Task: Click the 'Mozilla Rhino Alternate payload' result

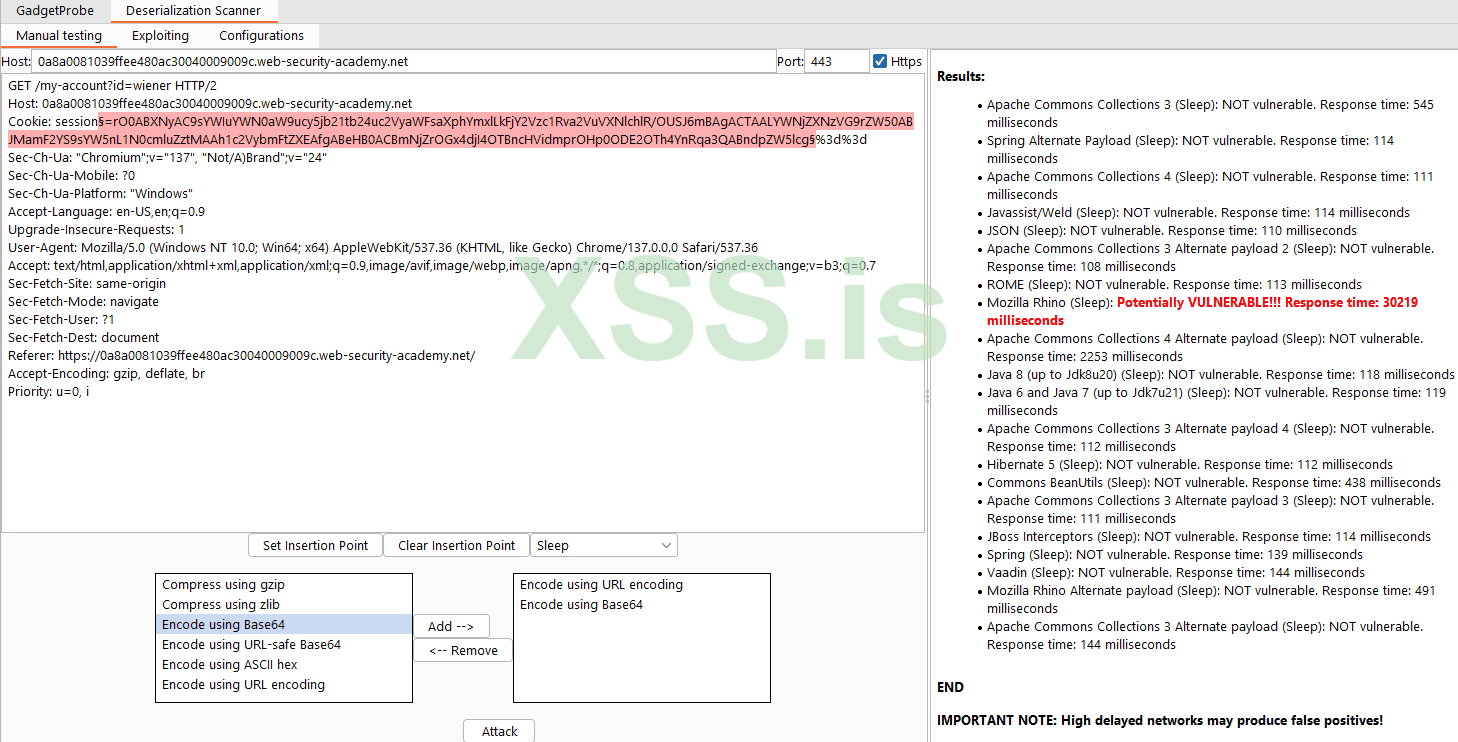Action: pyautogui.click(x=1211, y=599)
